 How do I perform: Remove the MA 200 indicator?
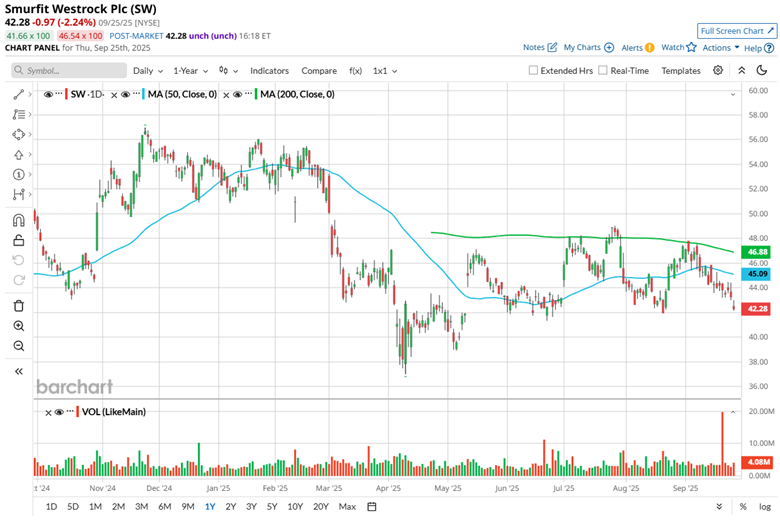[226, 95]
